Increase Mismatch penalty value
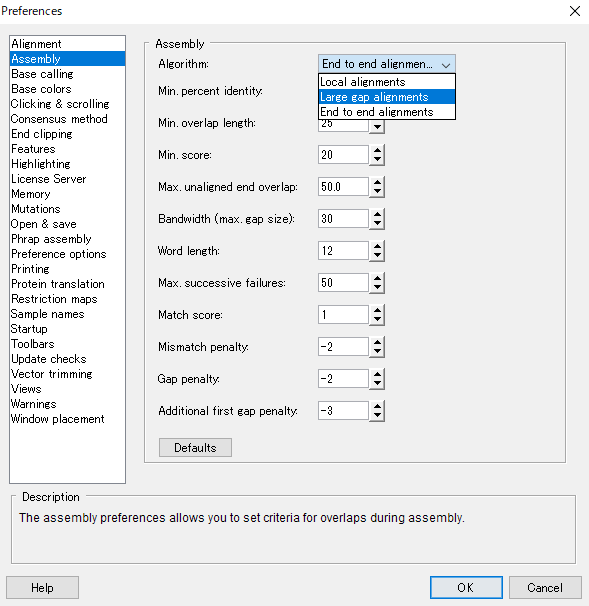The image size is (589, 606). pos(377,342)
